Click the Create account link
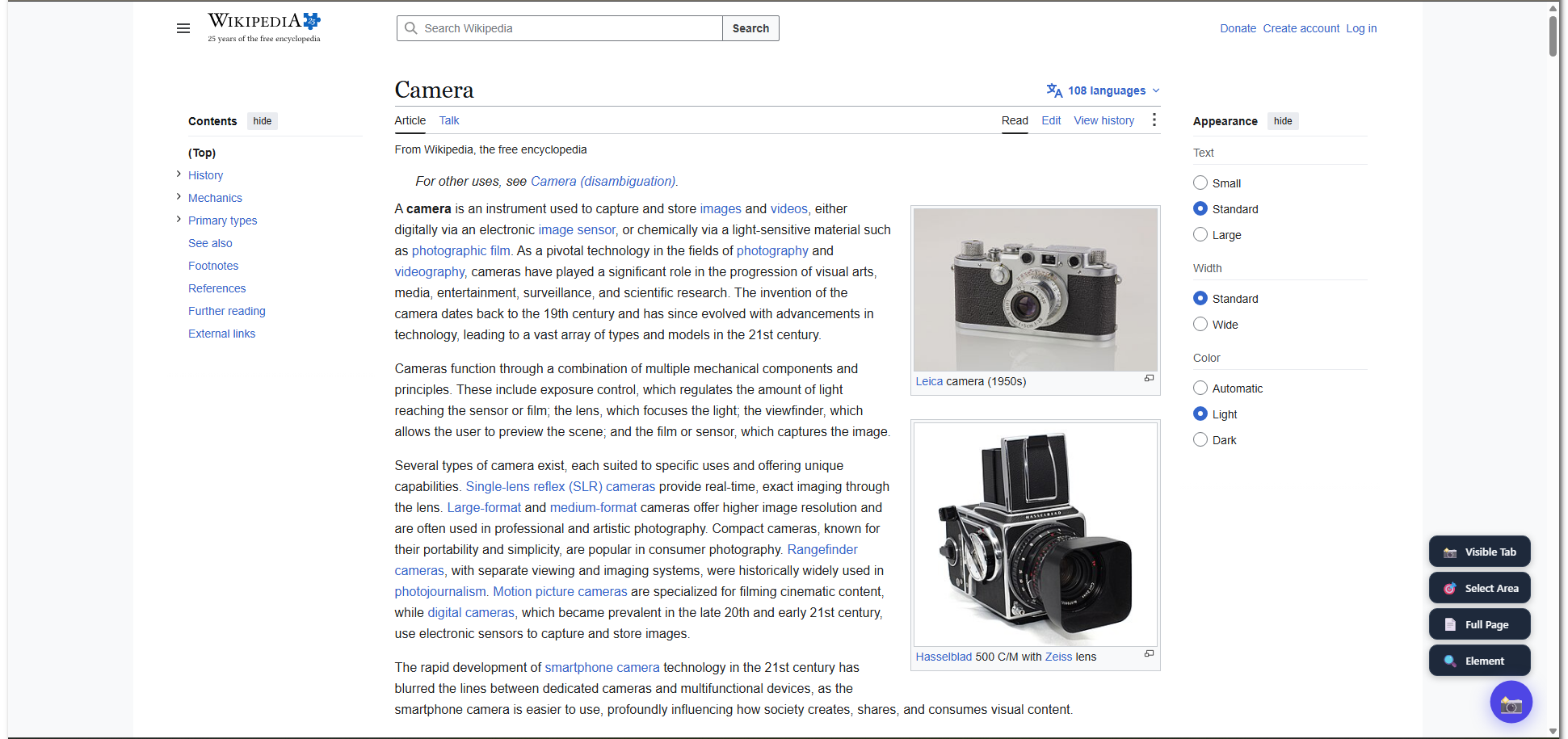This screenshot has width=1568, height=739. (1301, 28)
